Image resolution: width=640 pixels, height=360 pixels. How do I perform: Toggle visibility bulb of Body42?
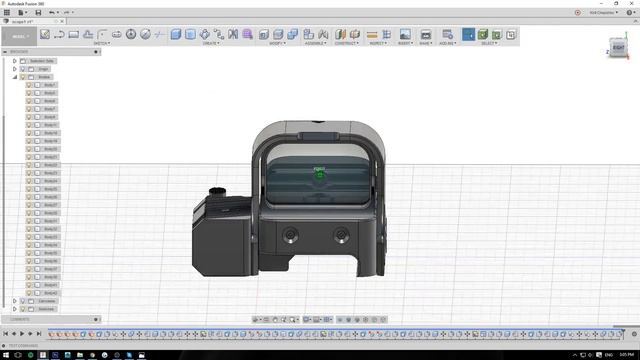(29, 293)
